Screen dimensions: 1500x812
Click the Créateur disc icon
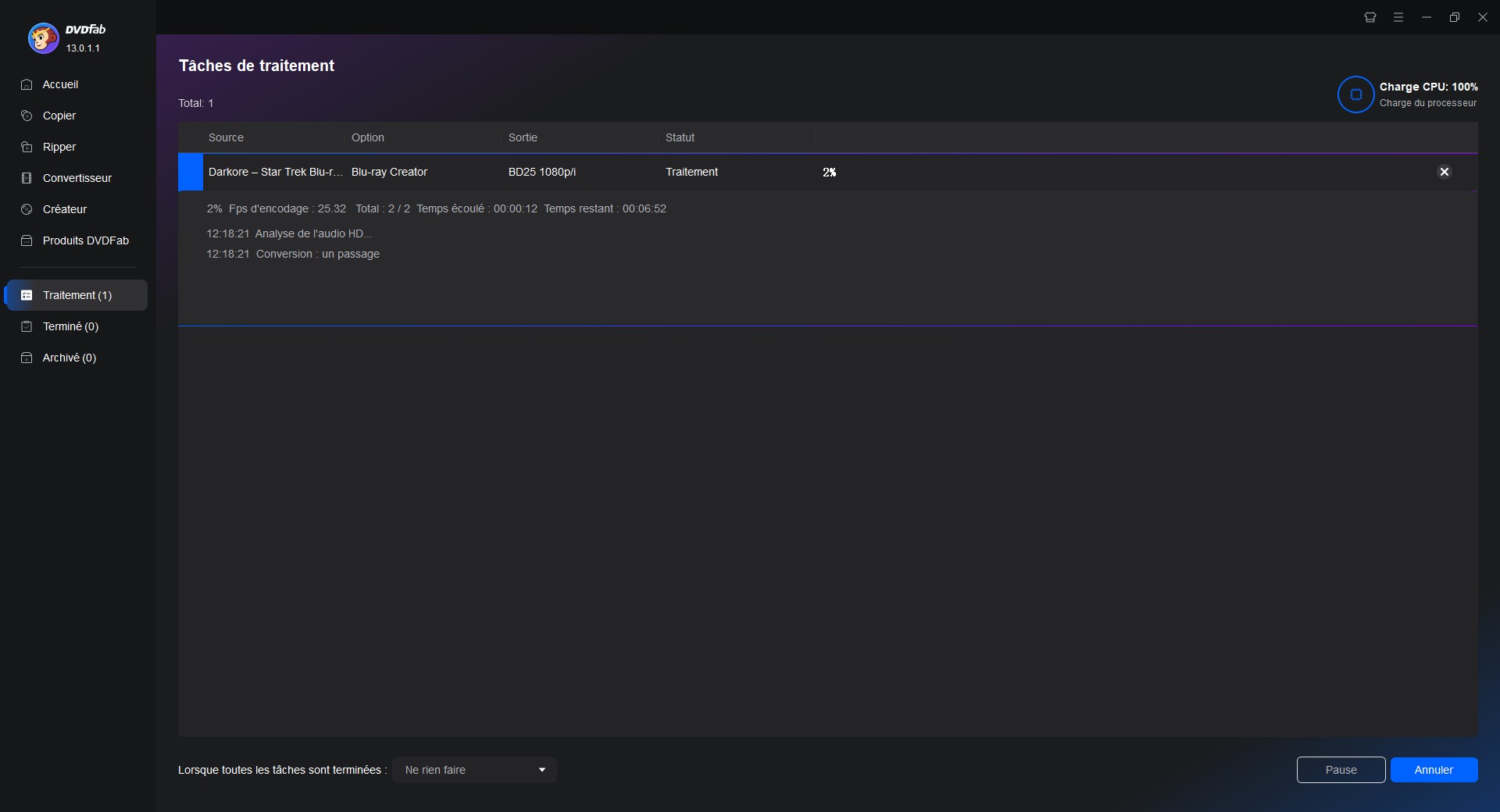click(x=27, y=209)
